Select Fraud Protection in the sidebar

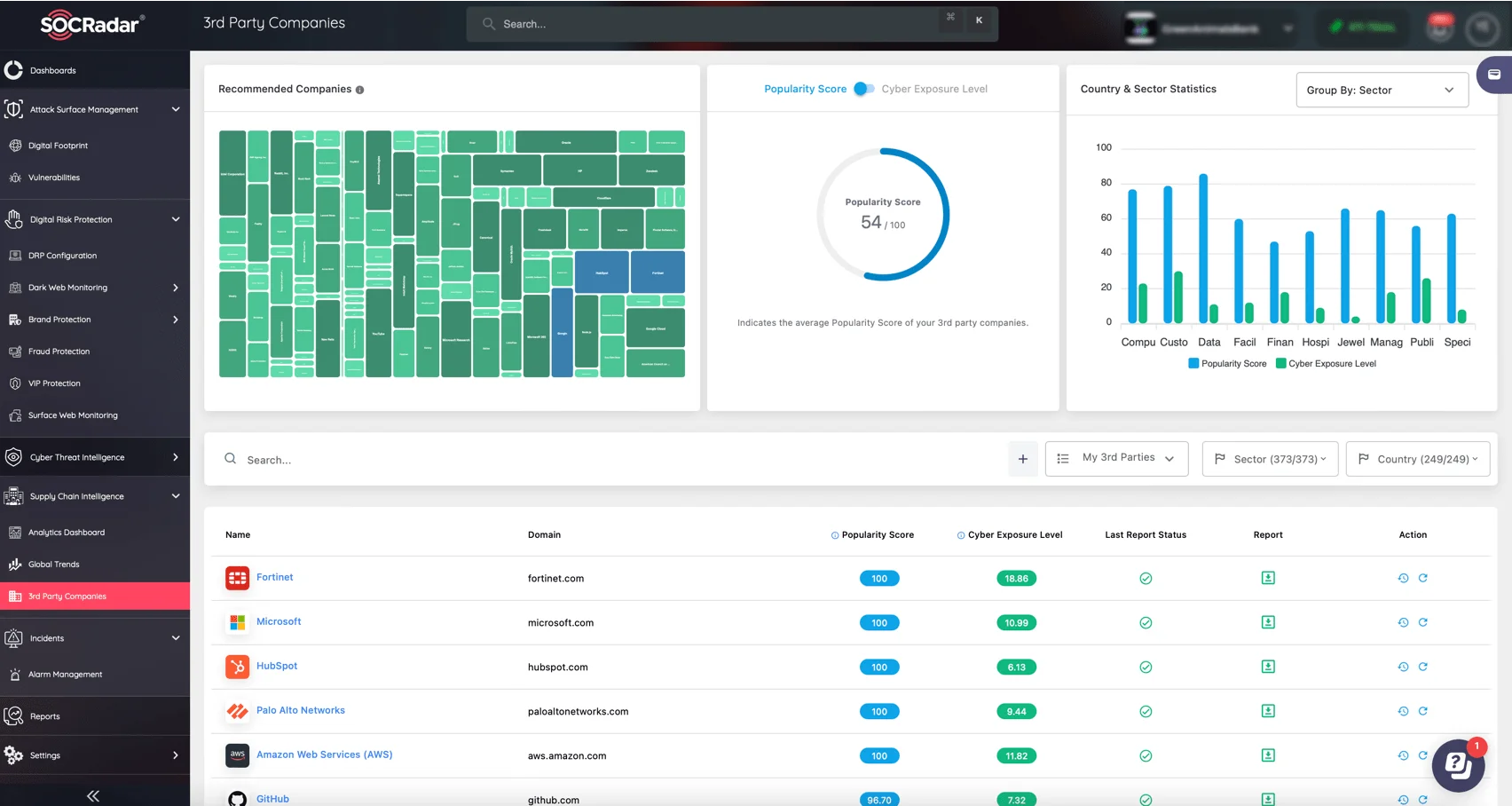59,351
